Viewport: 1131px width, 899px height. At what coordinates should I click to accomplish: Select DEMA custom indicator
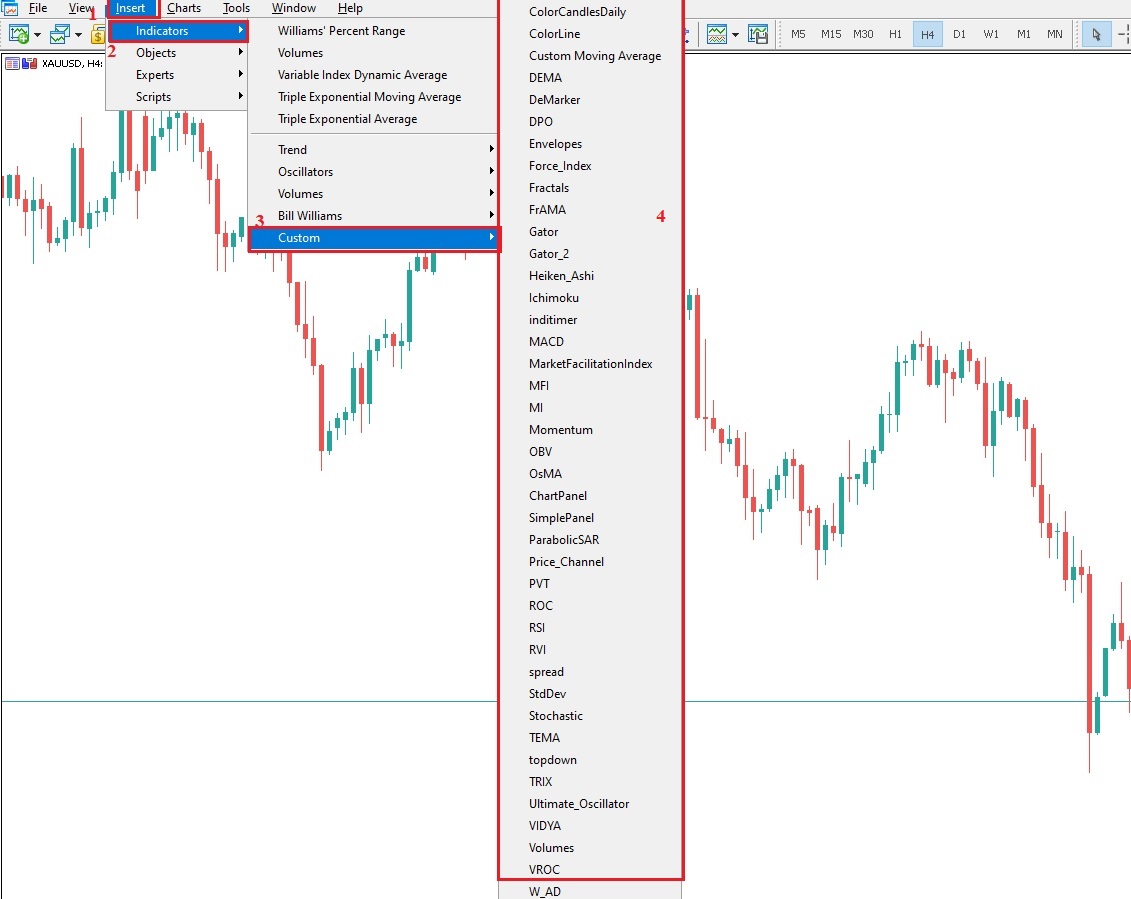pyautogui.click(x=591, y=78)
